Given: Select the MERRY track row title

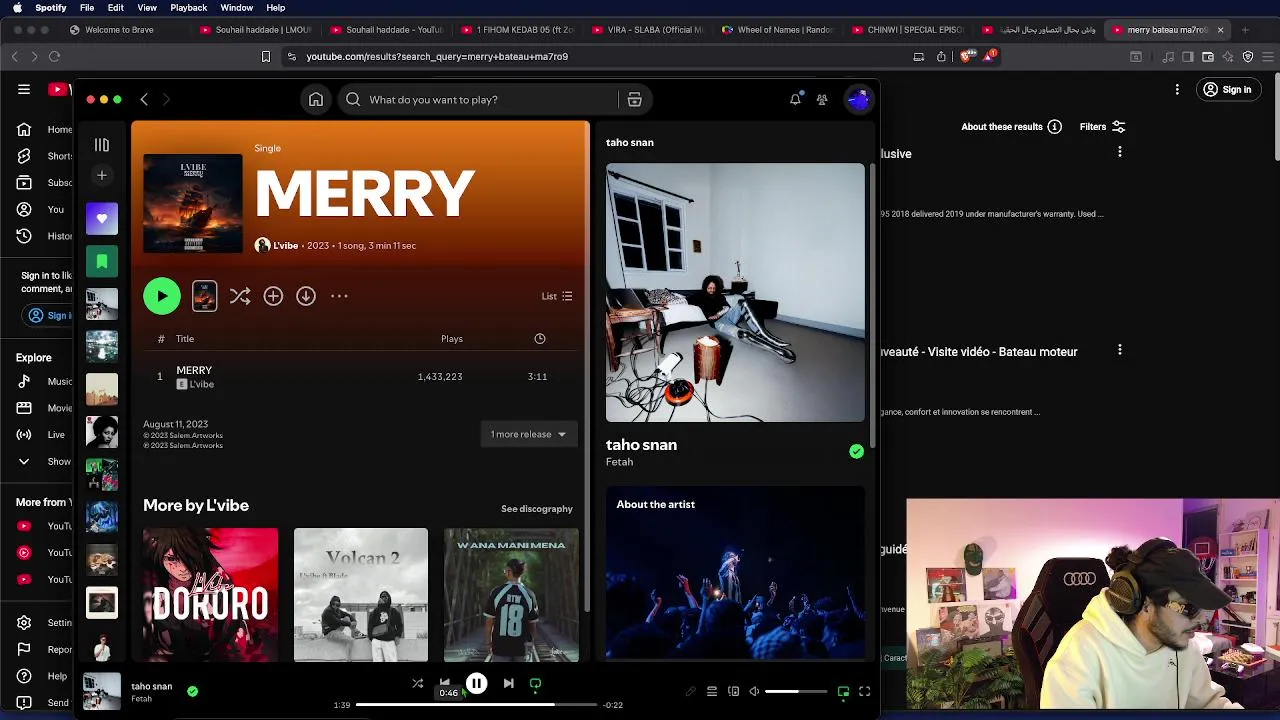Looking at the screenshot, I should pyautogui.click(x=194, y=370).
